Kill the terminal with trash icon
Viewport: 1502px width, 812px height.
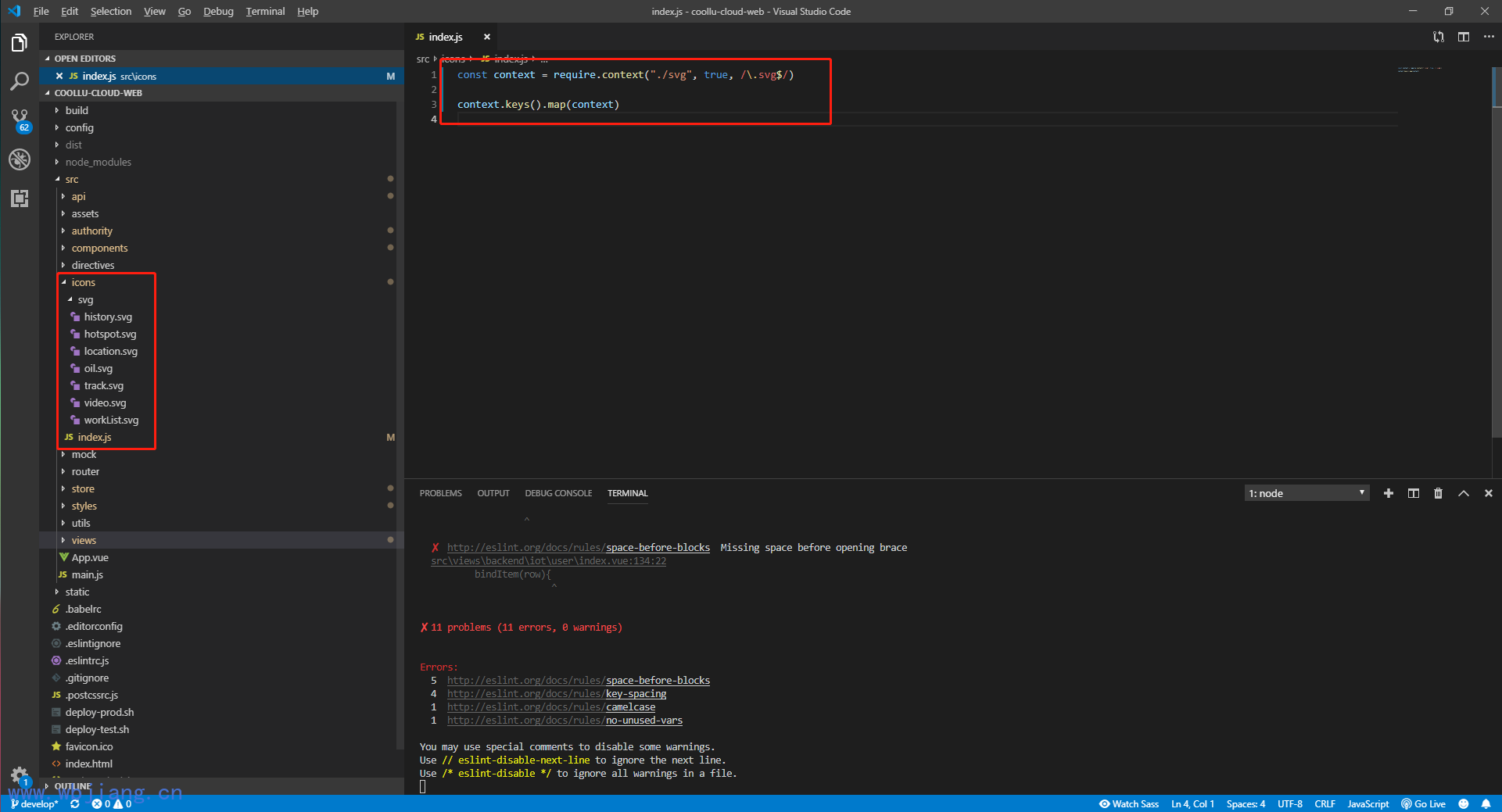pos(1438,493)
